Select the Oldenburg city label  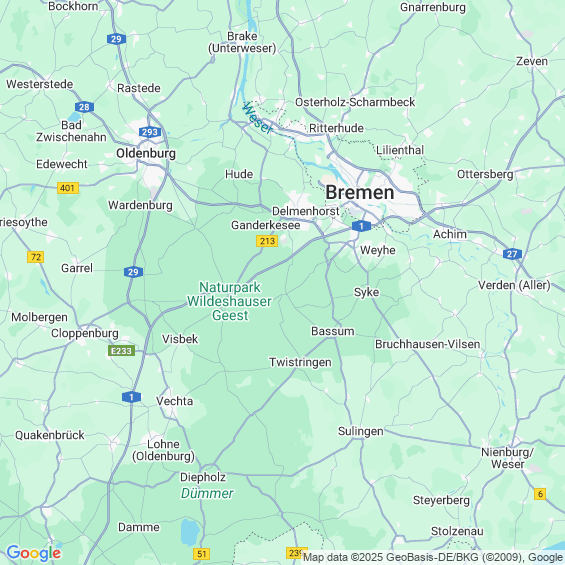coord(146,154)
